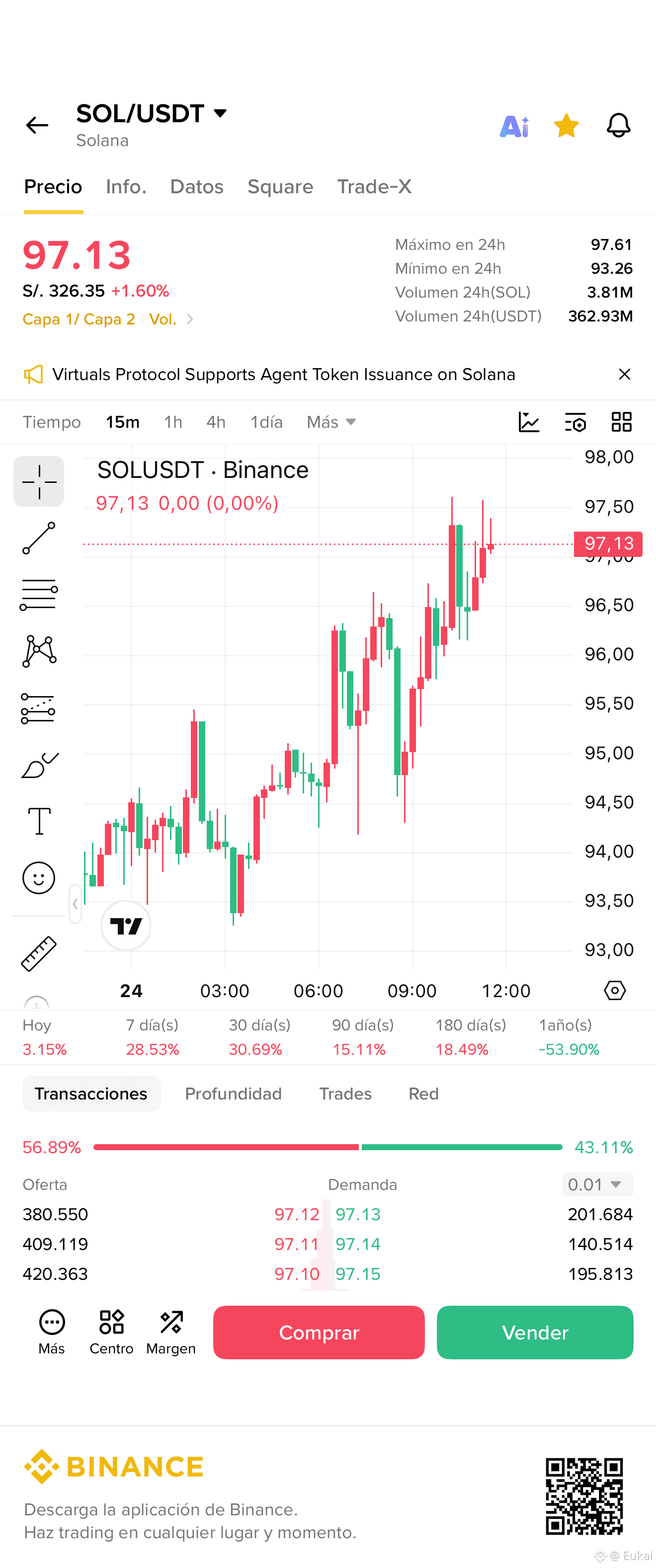Switch to the Red tab

[x=423, y=1094]
